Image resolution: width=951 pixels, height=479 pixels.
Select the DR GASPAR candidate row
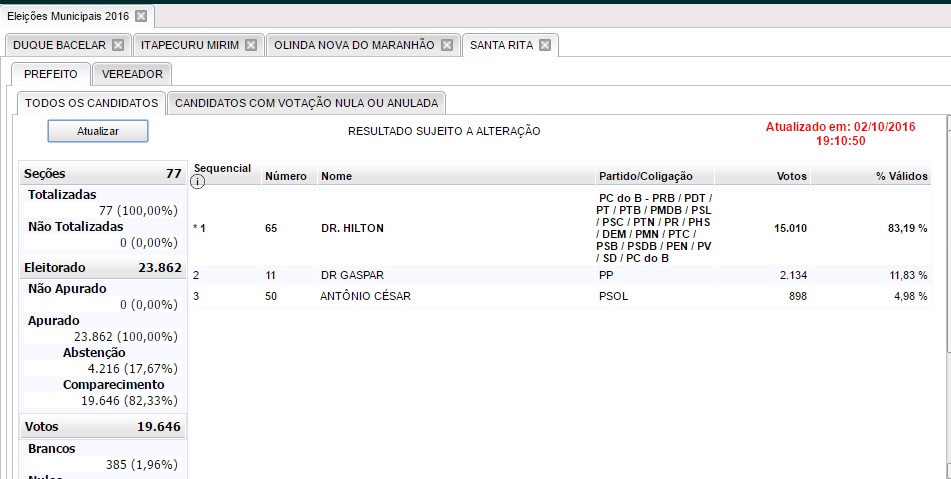[351, 275]
